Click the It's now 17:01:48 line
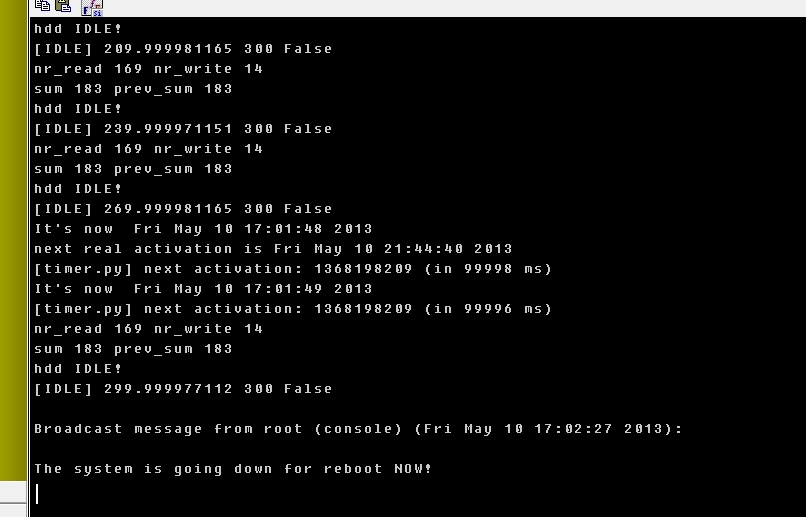The width and height of the screenshot is (806, 517). [x=204, y=229]
